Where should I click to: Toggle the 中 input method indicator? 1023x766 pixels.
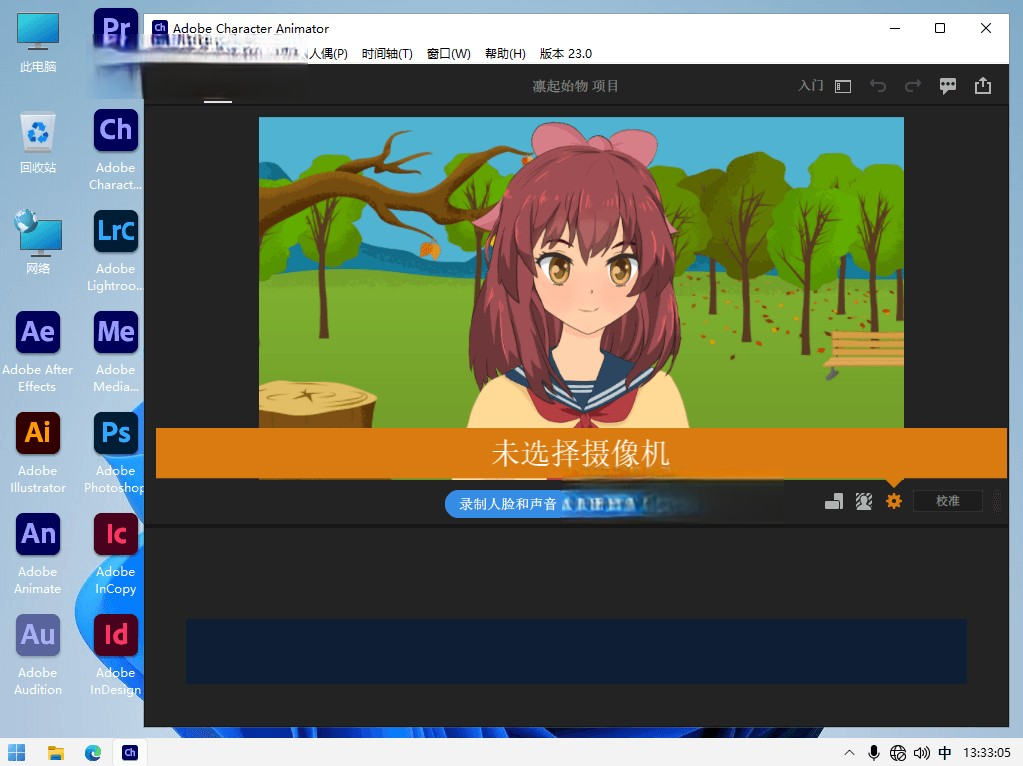[x=945, y=753]
